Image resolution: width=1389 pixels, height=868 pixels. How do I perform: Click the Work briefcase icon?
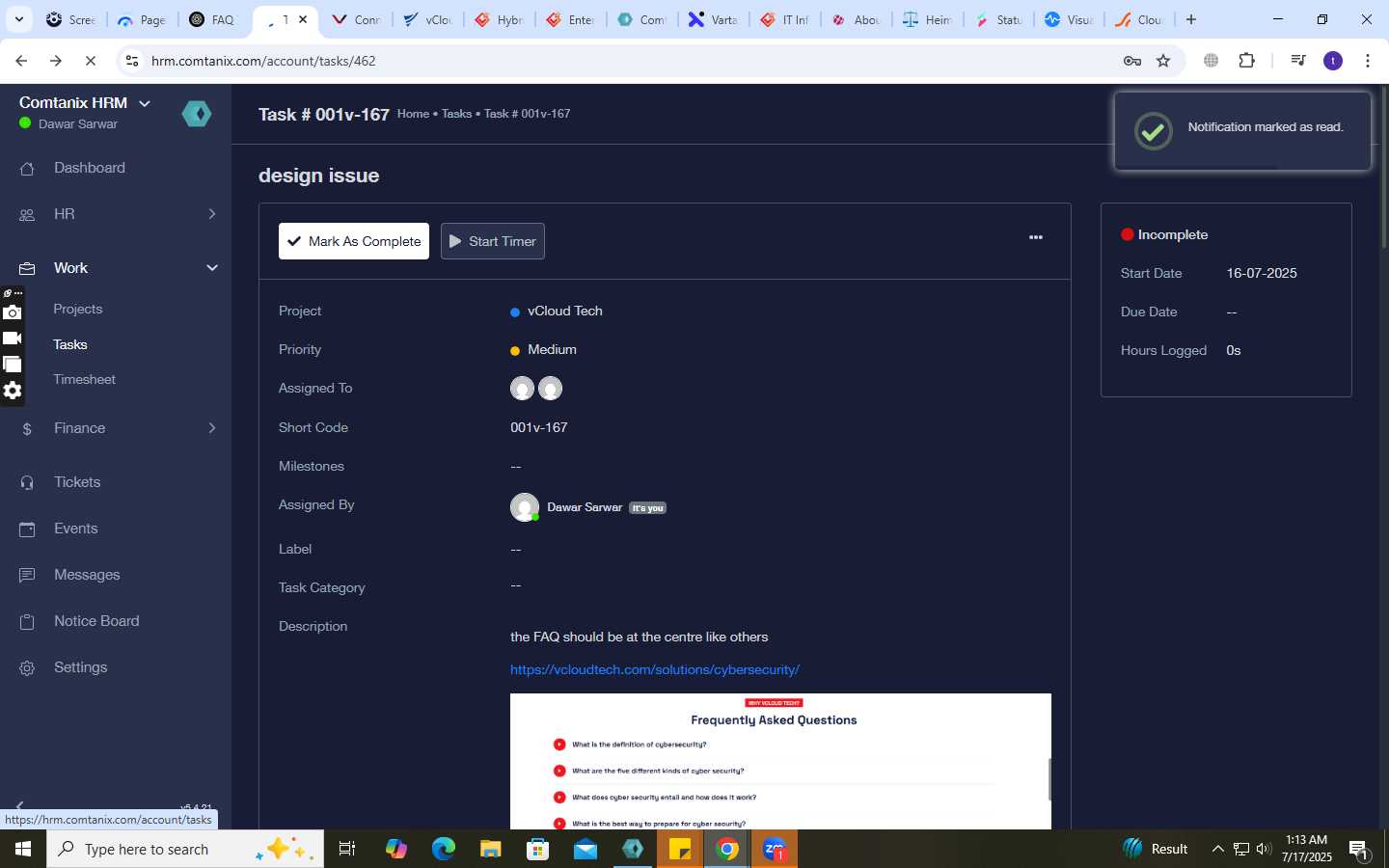pos(27,268)
